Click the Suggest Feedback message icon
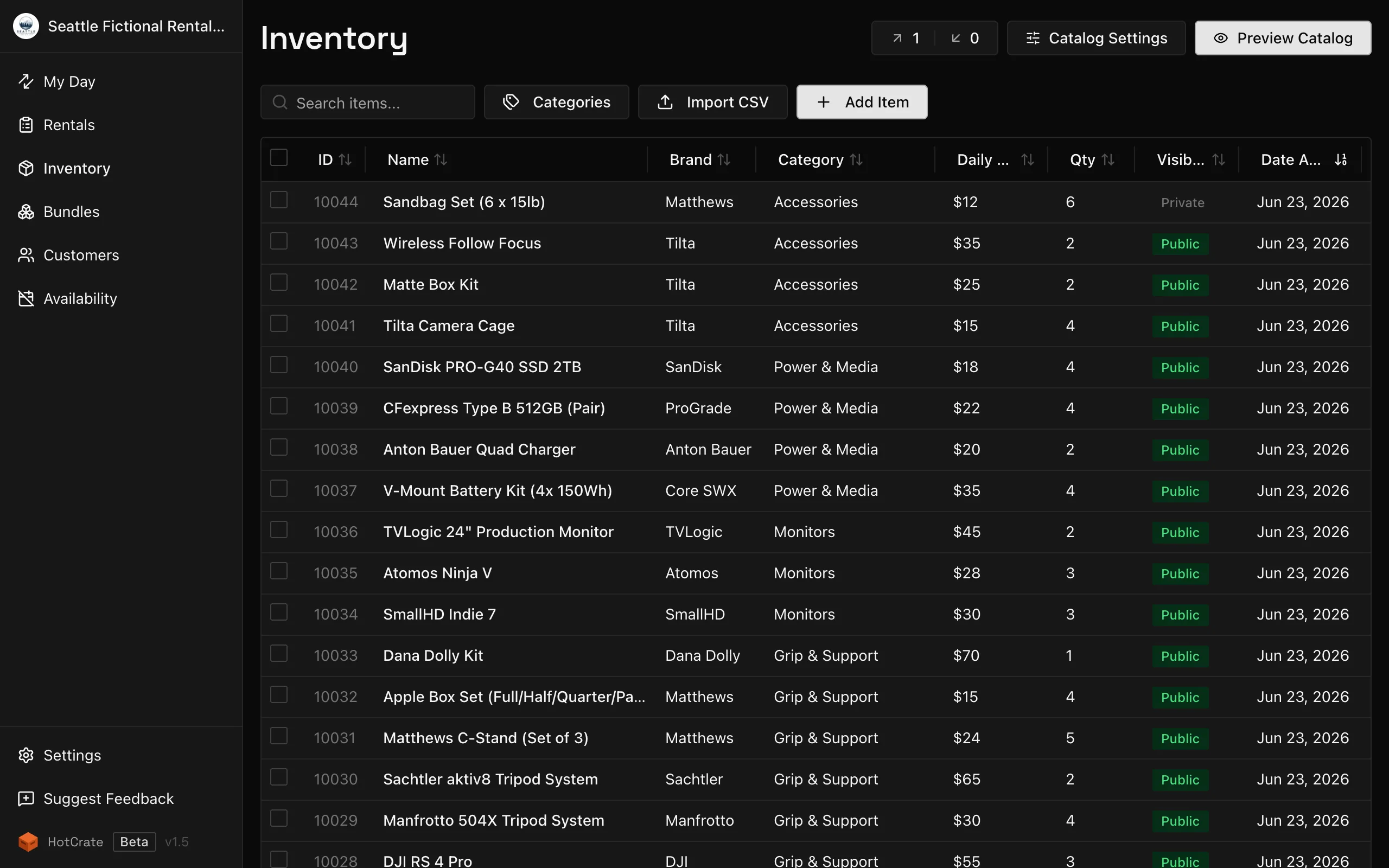 point(26,799)
